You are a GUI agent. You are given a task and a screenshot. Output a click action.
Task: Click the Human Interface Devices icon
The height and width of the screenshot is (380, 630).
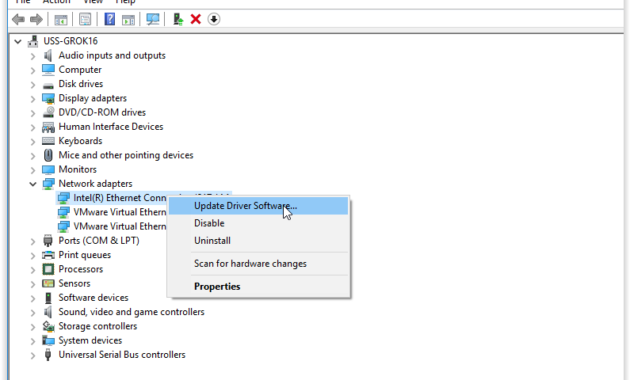point(48,127)
